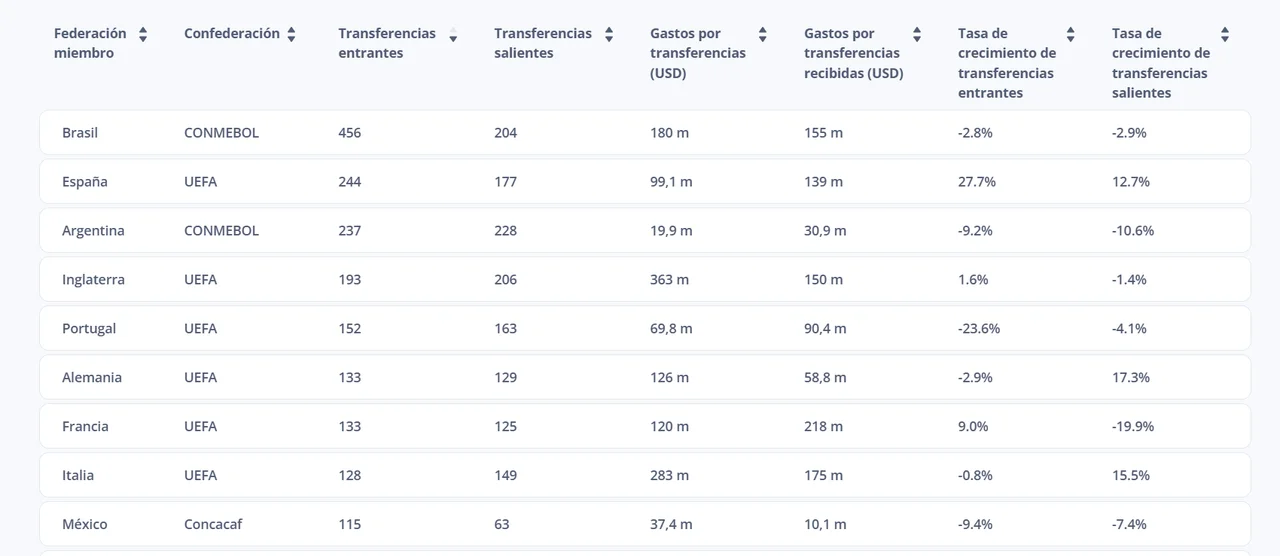Click México in the federation list

point(85,525)
